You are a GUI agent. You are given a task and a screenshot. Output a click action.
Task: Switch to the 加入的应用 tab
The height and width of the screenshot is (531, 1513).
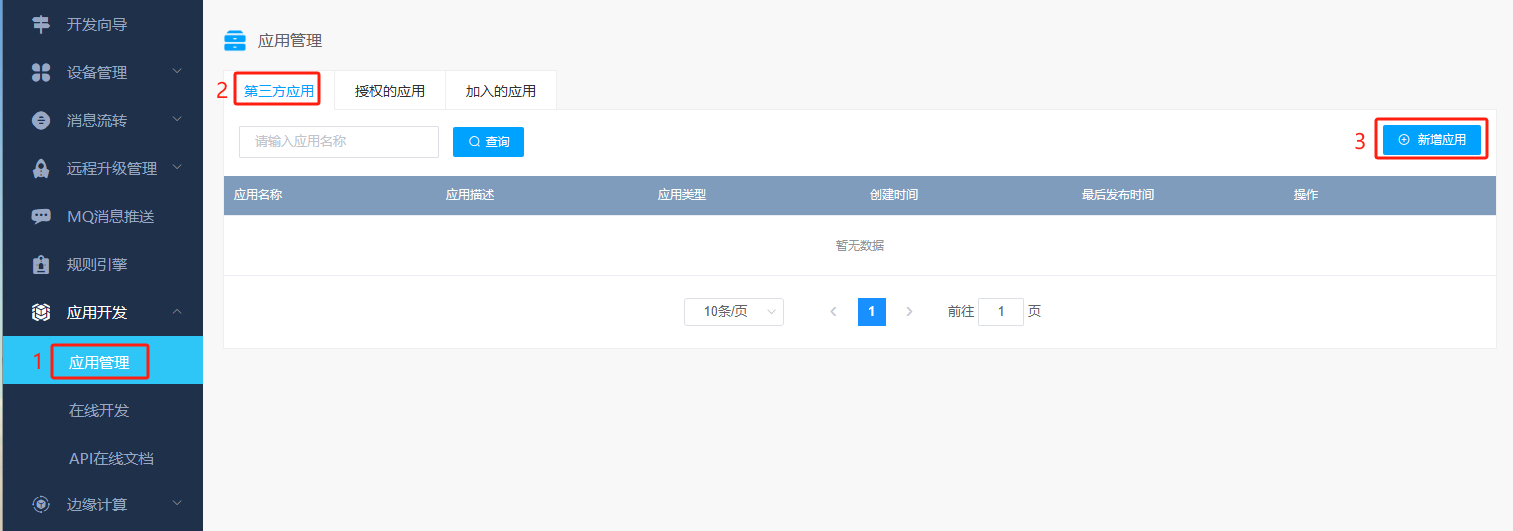pos(500,91)
